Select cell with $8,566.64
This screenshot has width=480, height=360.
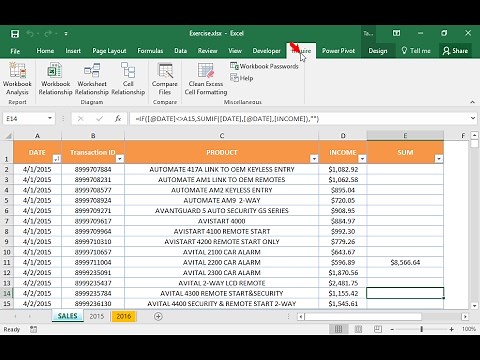point(405,262)
